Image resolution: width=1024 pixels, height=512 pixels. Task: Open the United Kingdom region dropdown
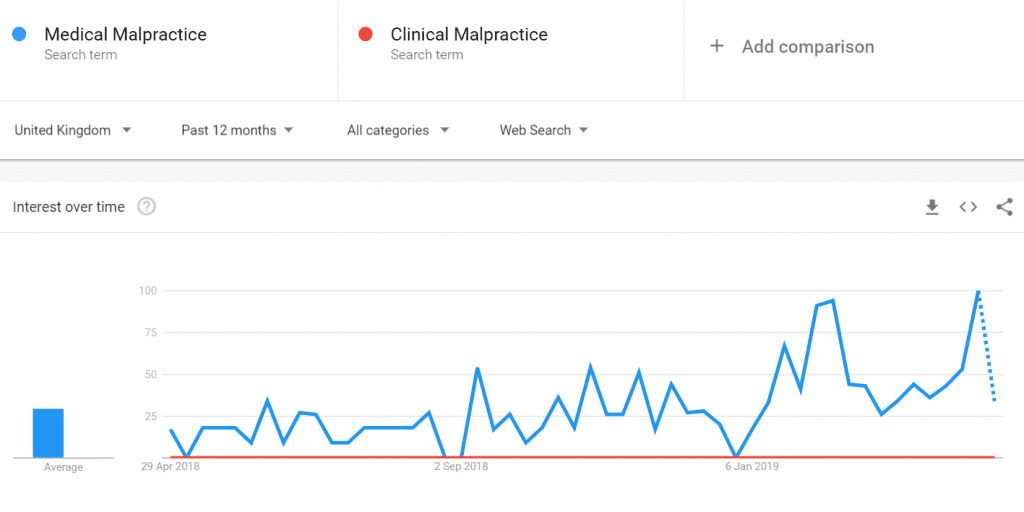[x=73, y=130]
